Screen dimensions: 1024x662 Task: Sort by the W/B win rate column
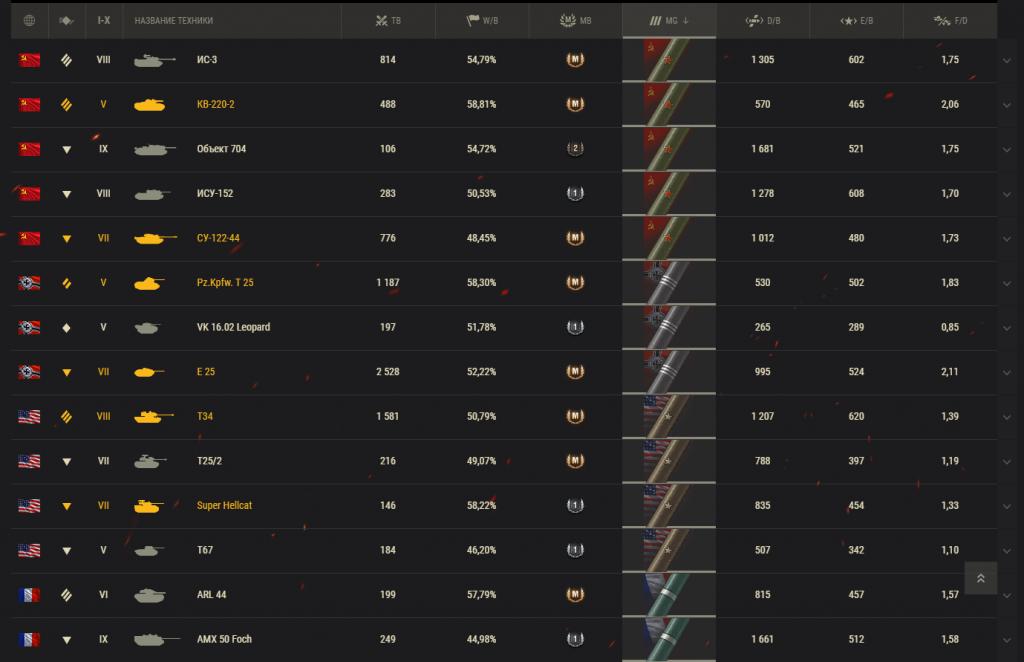pyautogui.click(x=482, y=20)
